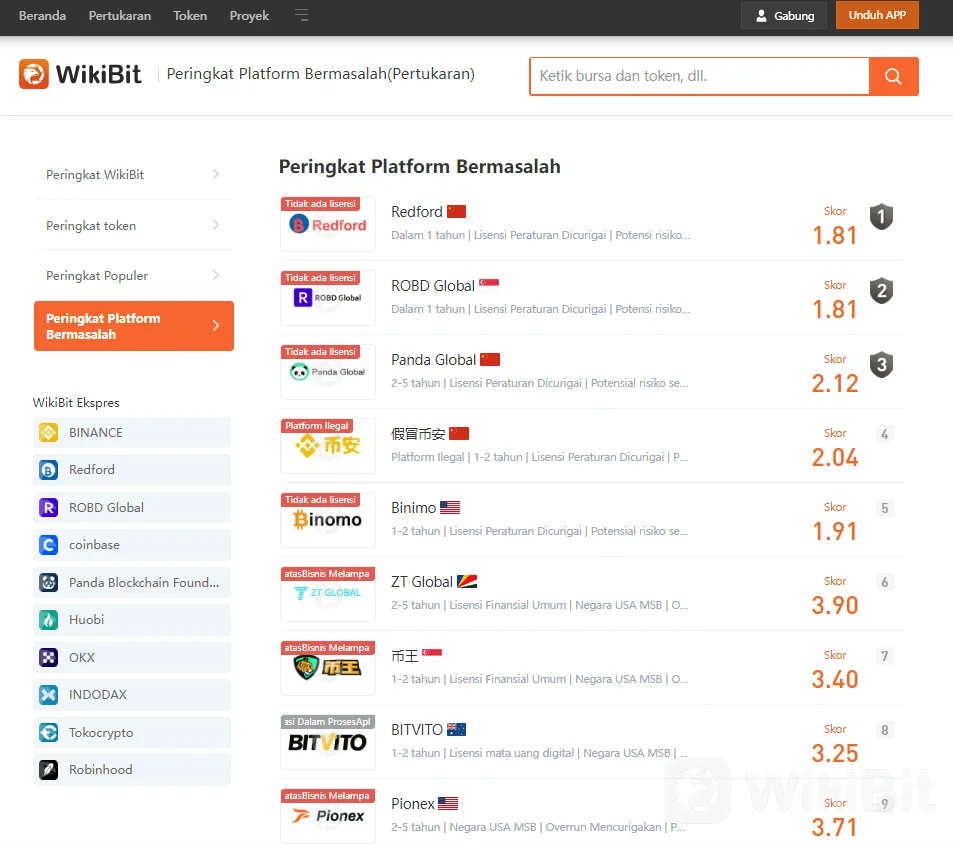The image size is (953, 846).
Task: Click the Panda Global score 2.12
Action: click(834, 383)
